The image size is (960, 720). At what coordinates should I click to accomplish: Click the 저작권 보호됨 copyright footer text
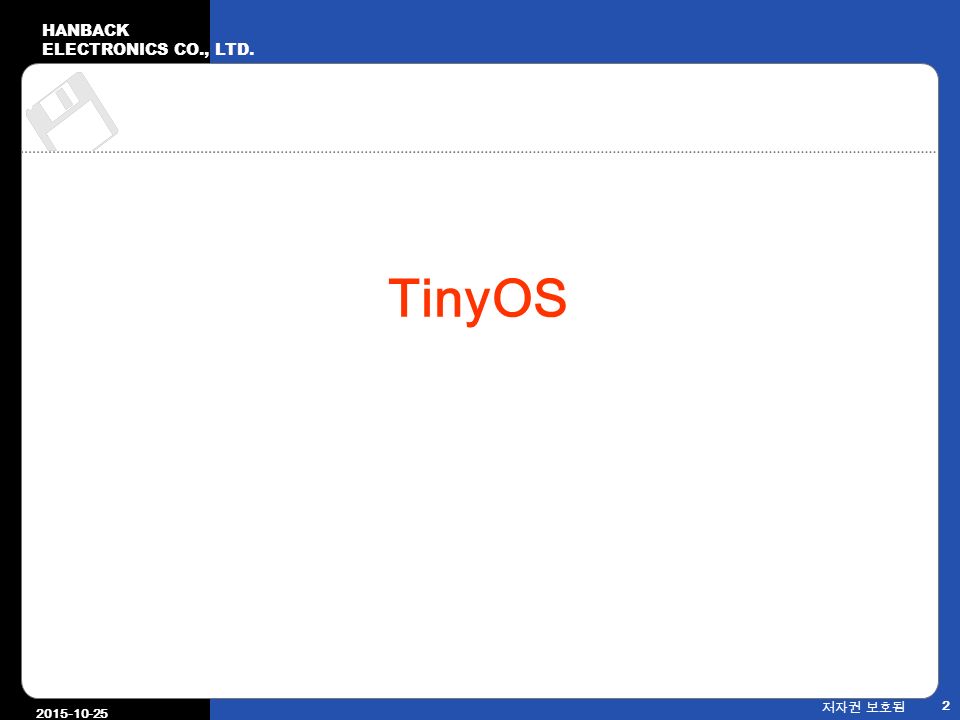click(x=863, y=707)
